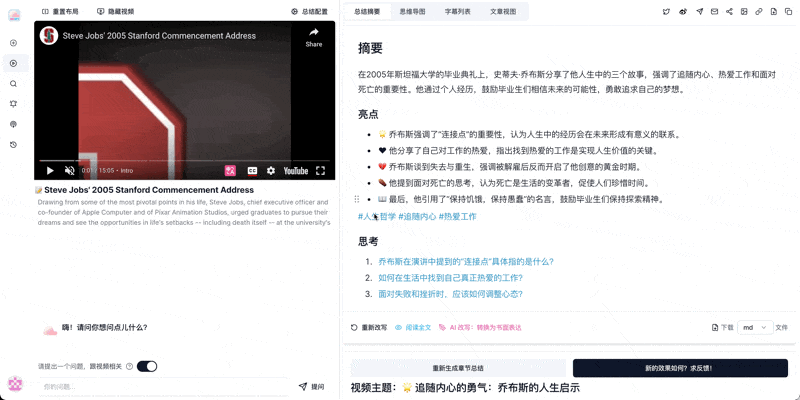Click 重新生成章节总结 button
This screenshot has height=400, width=800.
(457, 368)
